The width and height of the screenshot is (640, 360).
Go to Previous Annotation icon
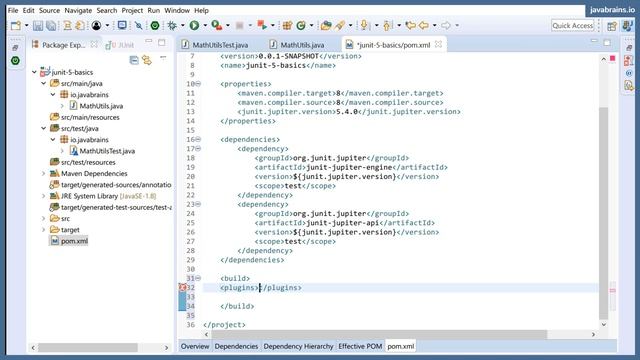[x=387, y=26]
